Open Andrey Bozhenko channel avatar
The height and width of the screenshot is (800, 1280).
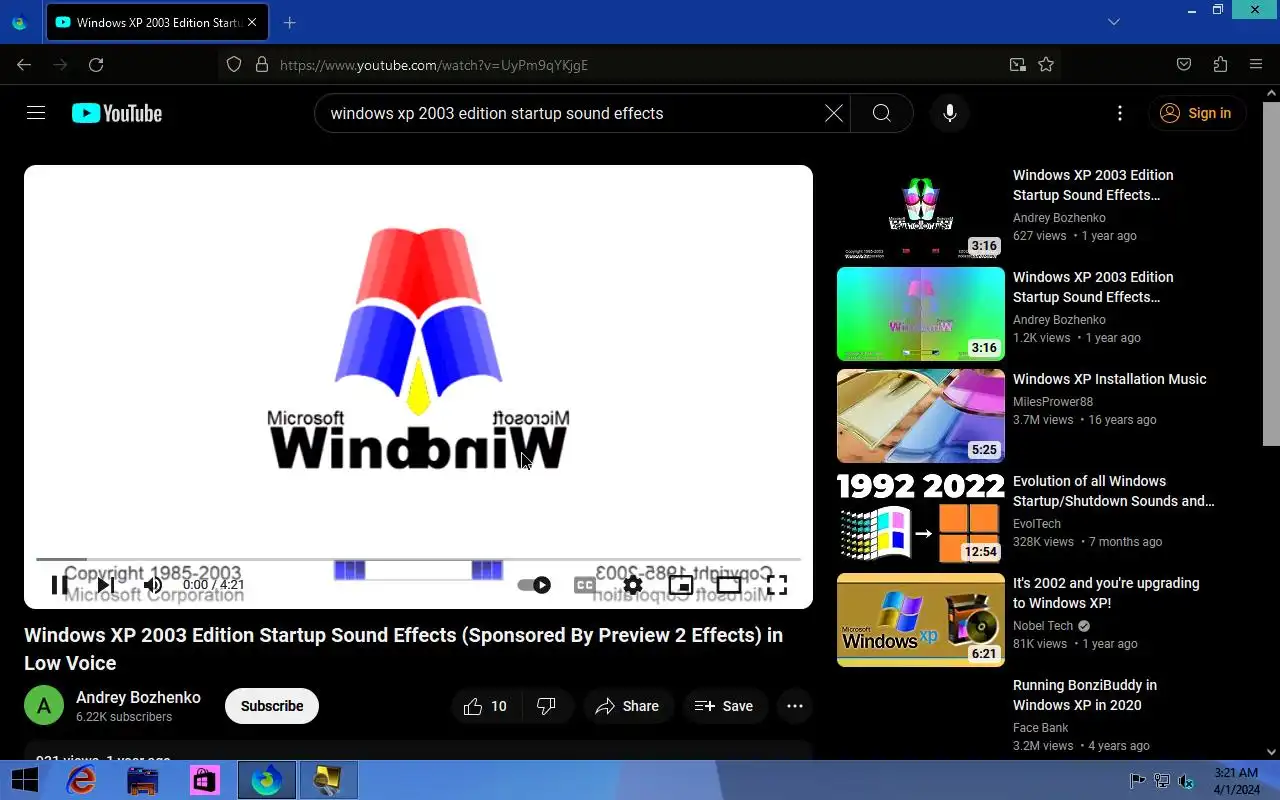point(44,706)
